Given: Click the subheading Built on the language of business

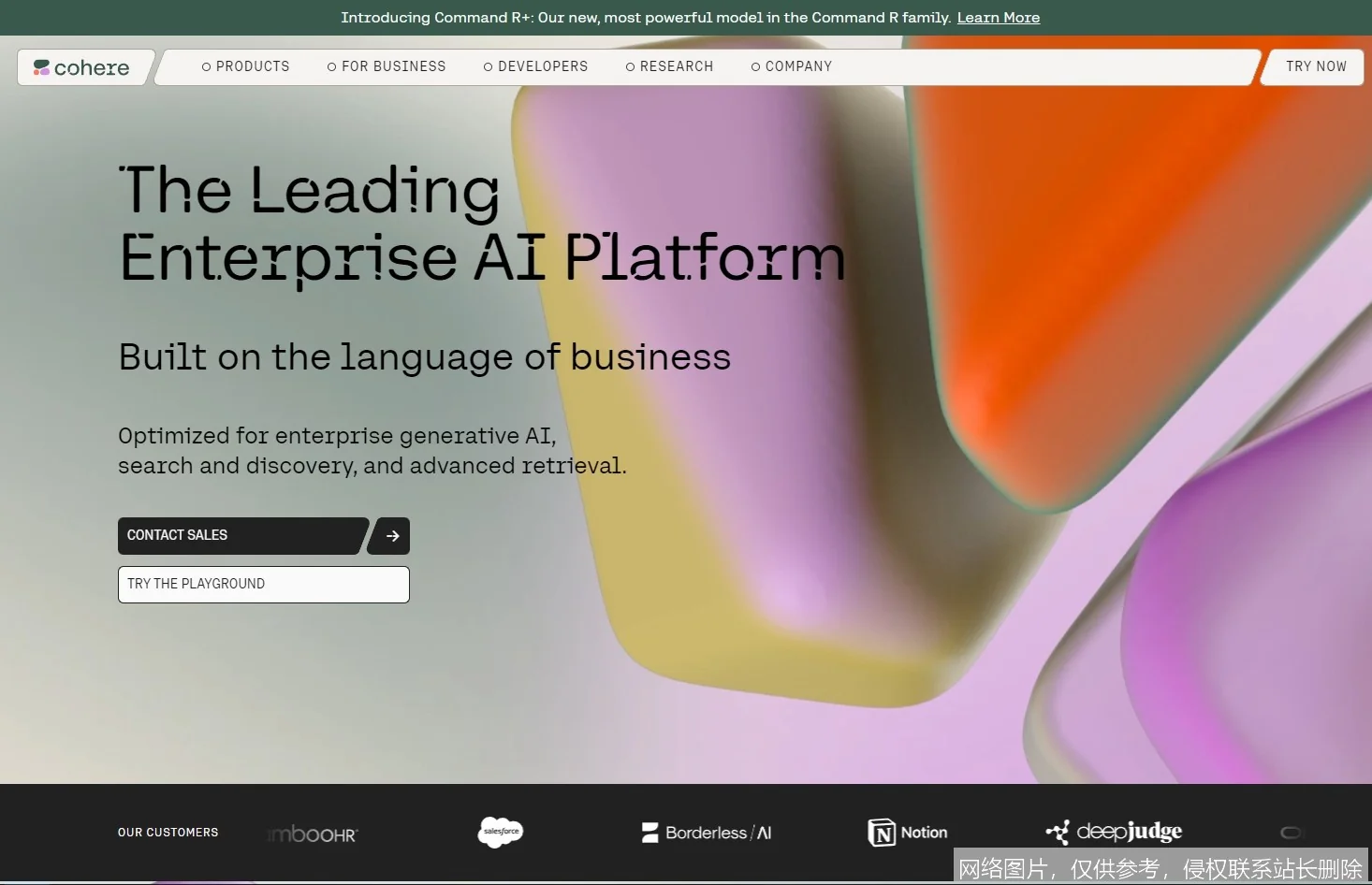Looking at the screenshot, I should pos(425,357).
